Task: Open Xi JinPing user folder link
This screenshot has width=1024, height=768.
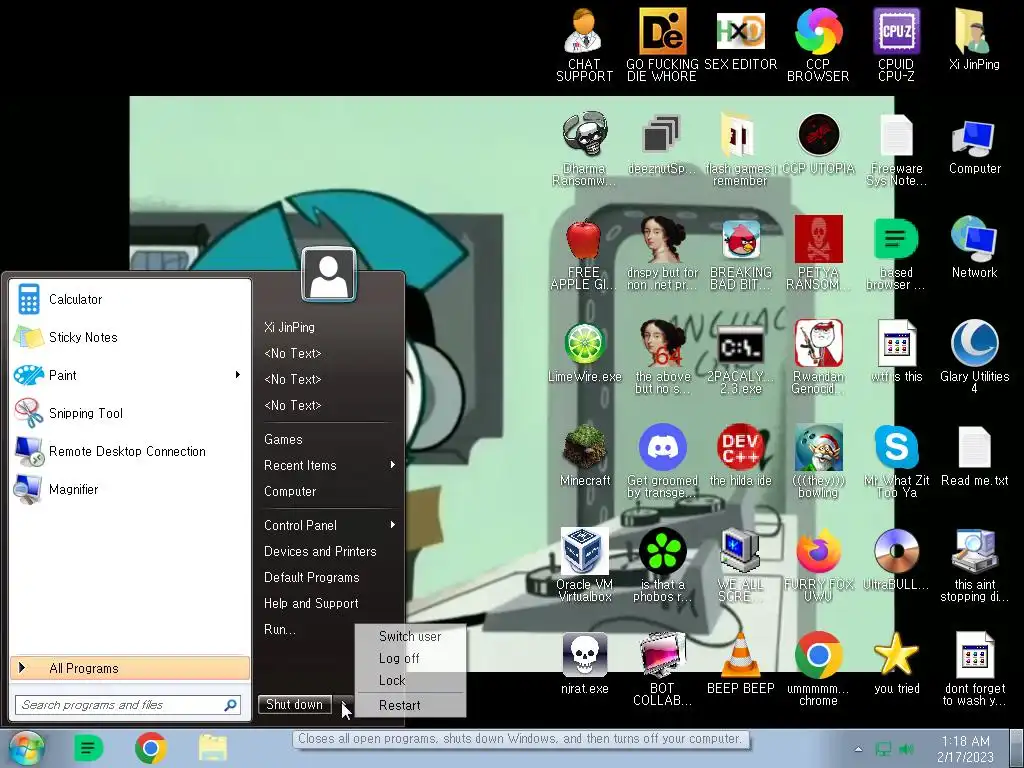Action: 289,327
